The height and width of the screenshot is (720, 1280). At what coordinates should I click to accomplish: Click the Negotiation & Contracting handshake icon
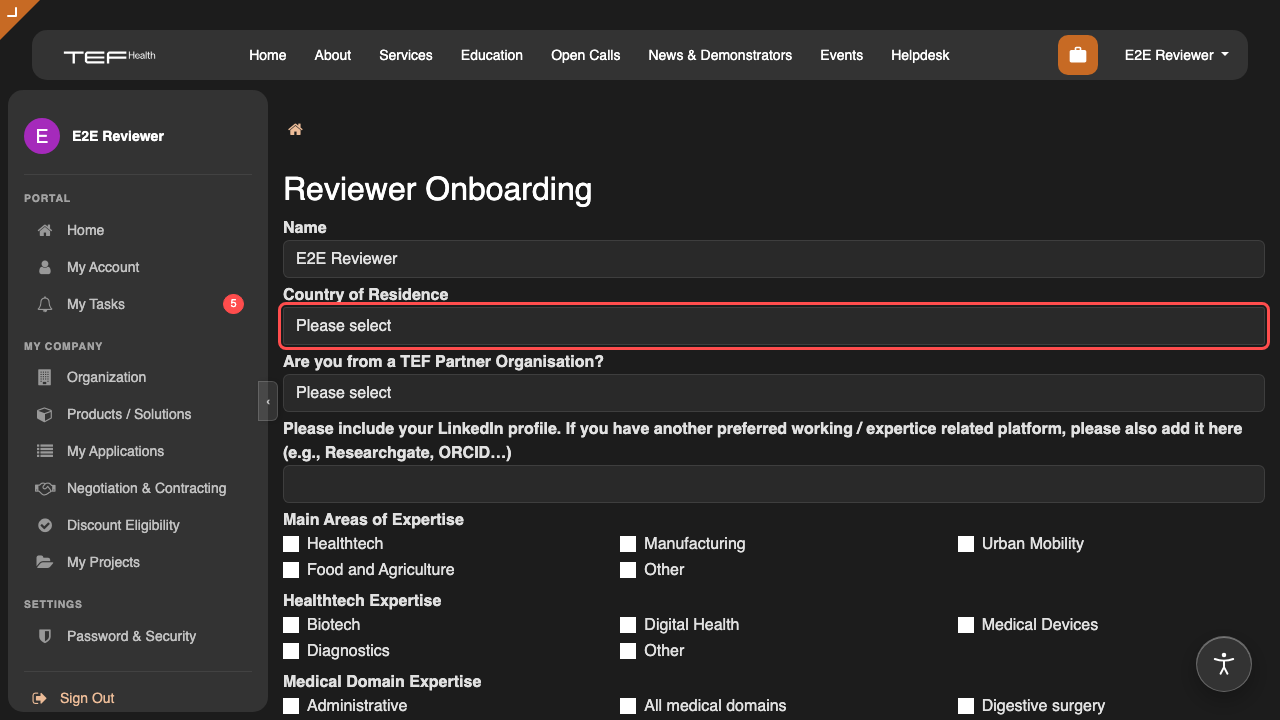coord(44,488)
